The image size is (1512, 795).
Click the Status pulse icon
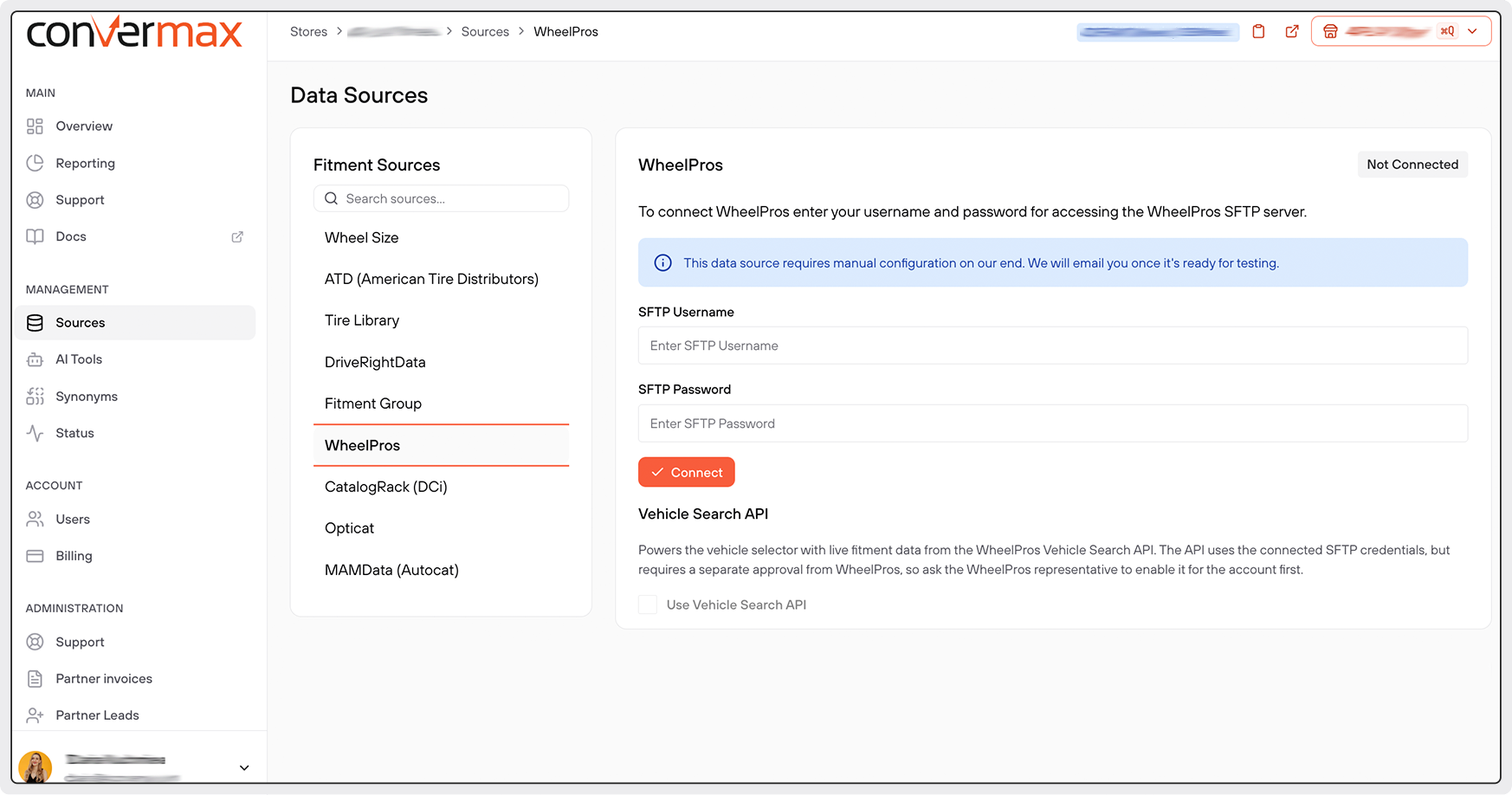(x=35, y=433)
